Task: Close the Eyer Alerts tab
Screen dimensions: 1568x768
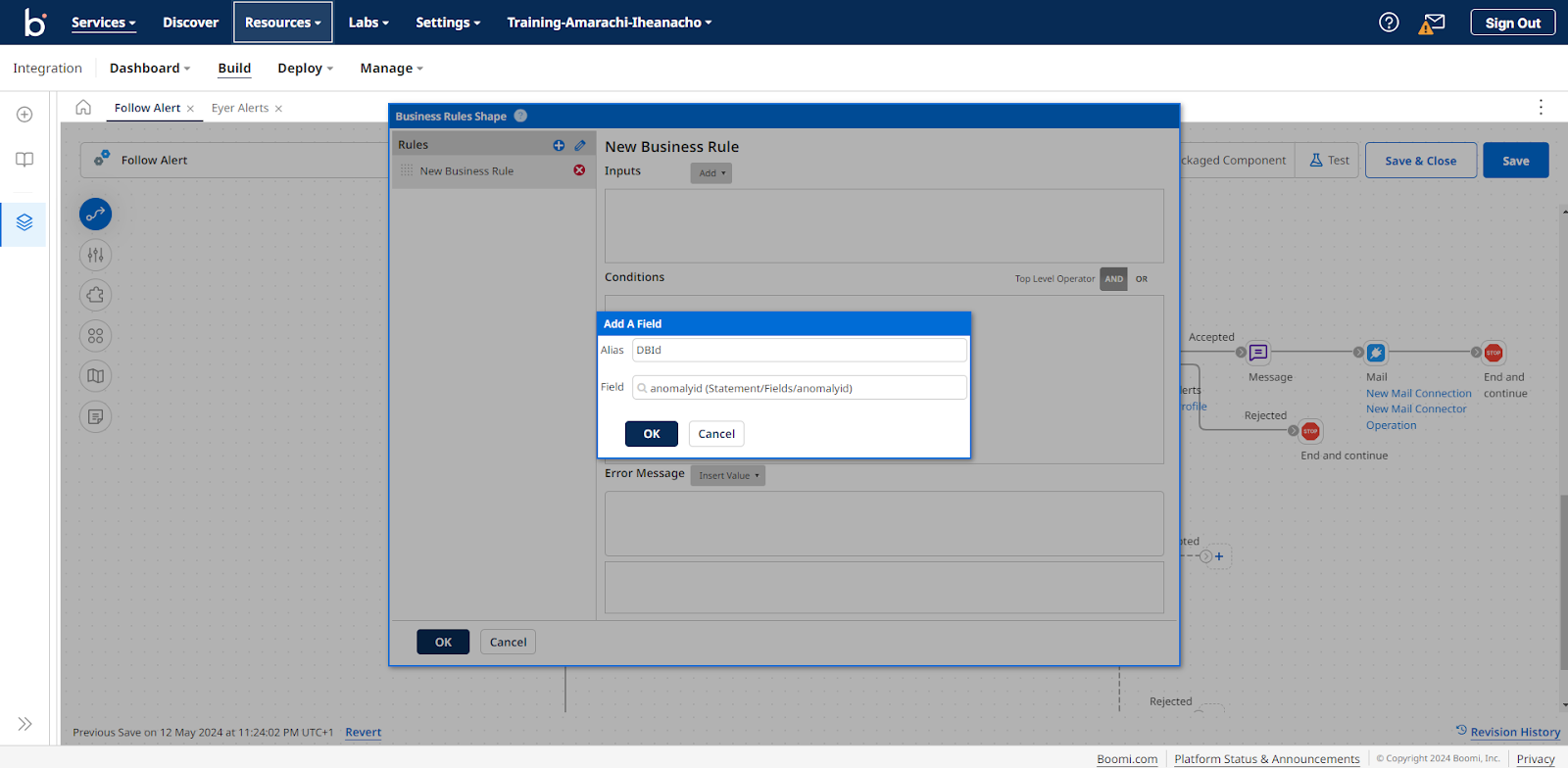Action: click(x=278, y=109)
